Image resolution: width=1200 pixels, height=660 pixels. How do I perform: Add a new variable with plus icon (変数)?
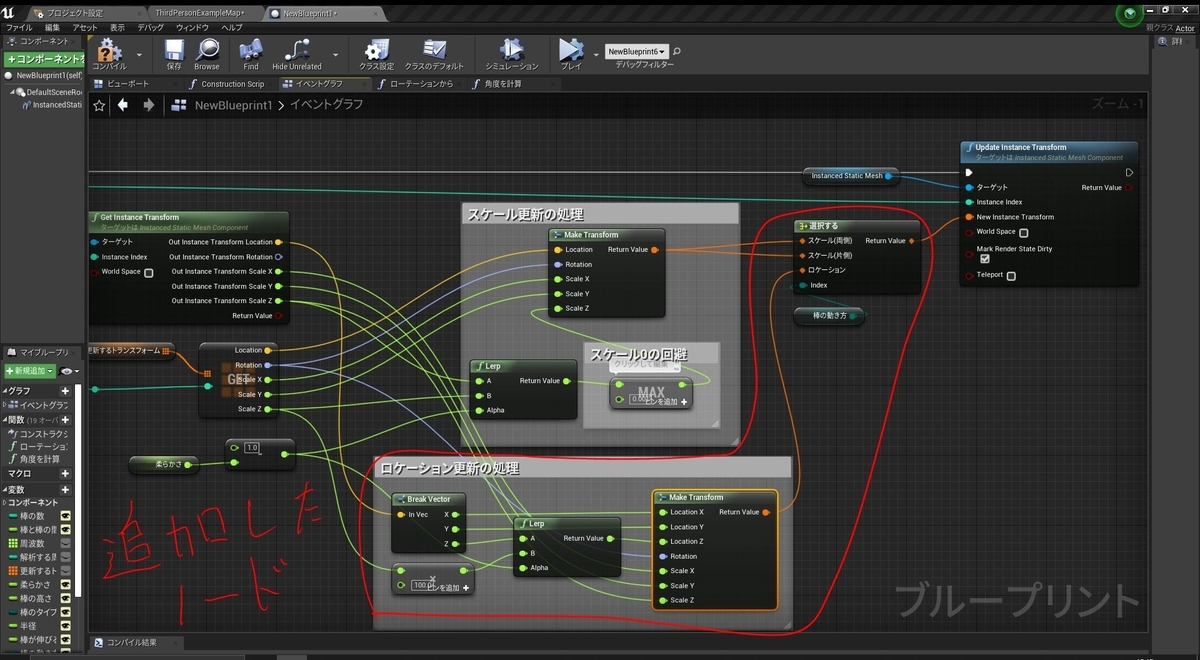coord(65,490)
